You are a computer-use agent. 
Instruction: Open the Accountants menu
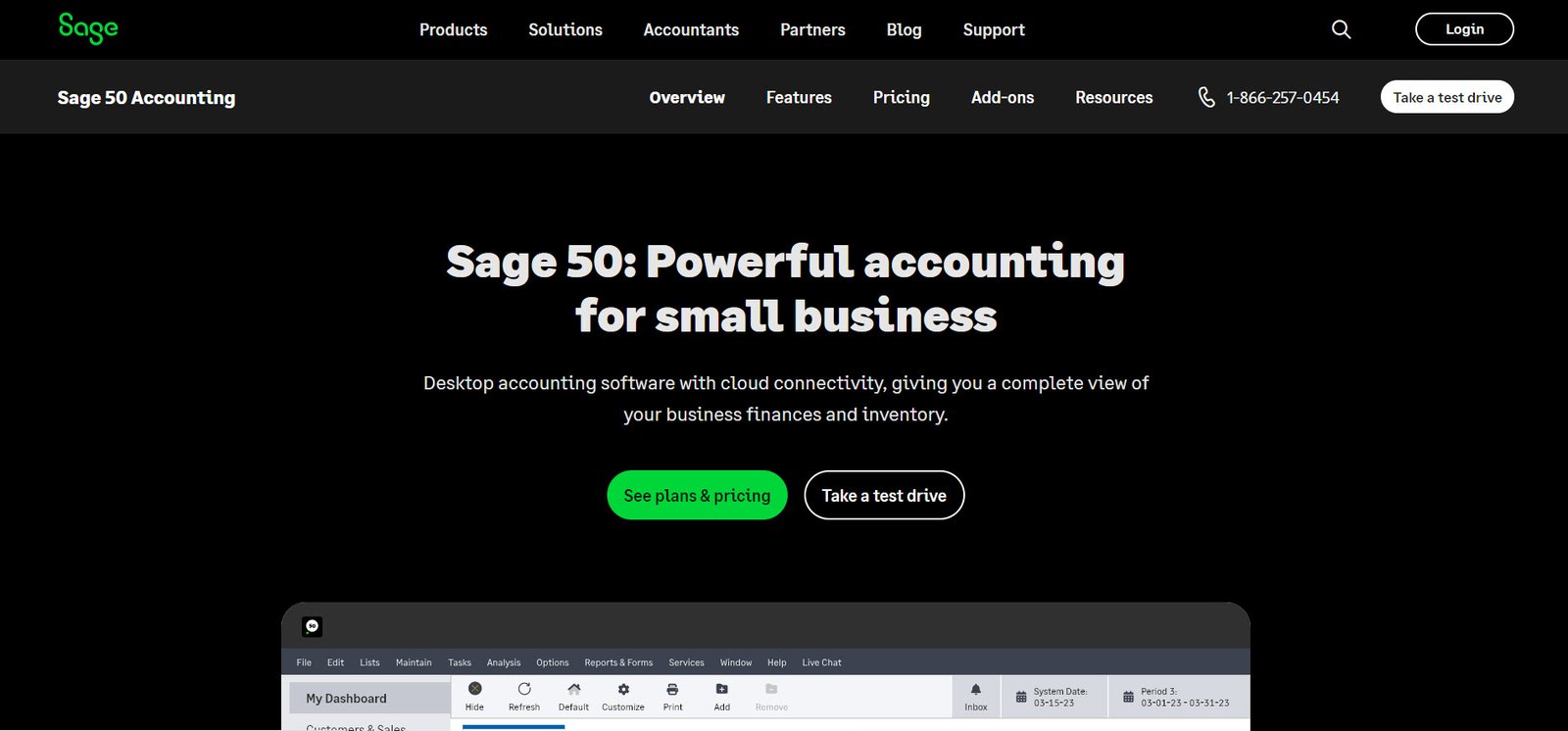coord(691,29)
